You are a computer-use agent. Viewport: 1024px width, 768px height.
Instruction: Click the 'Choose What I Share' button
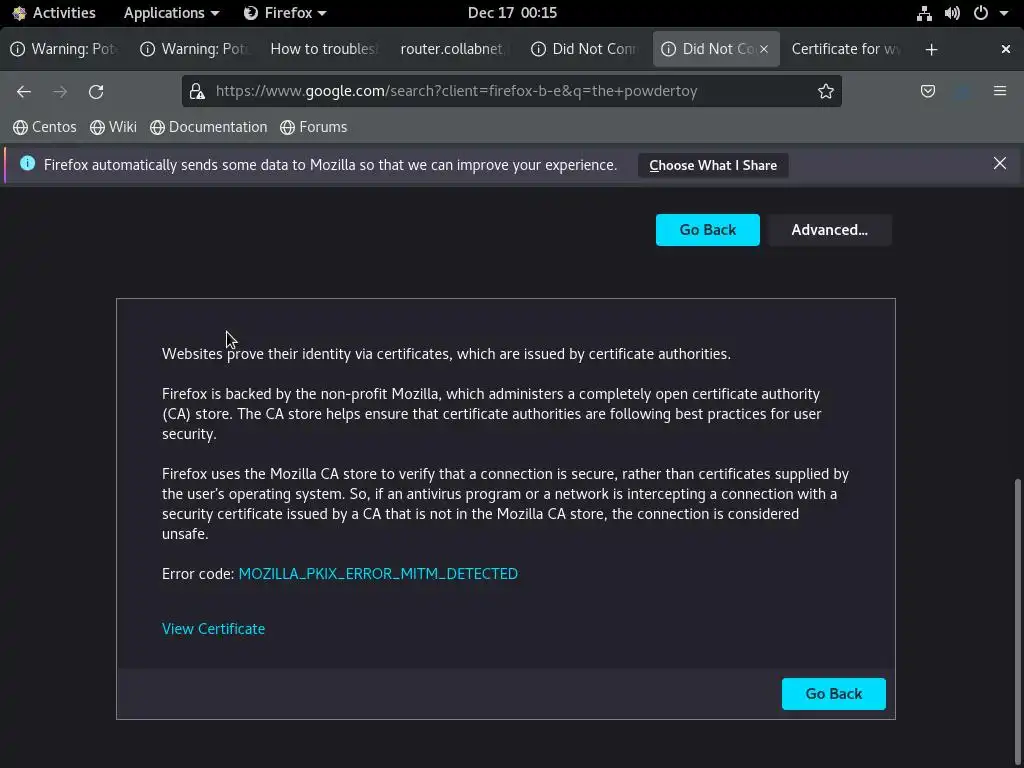713,165
